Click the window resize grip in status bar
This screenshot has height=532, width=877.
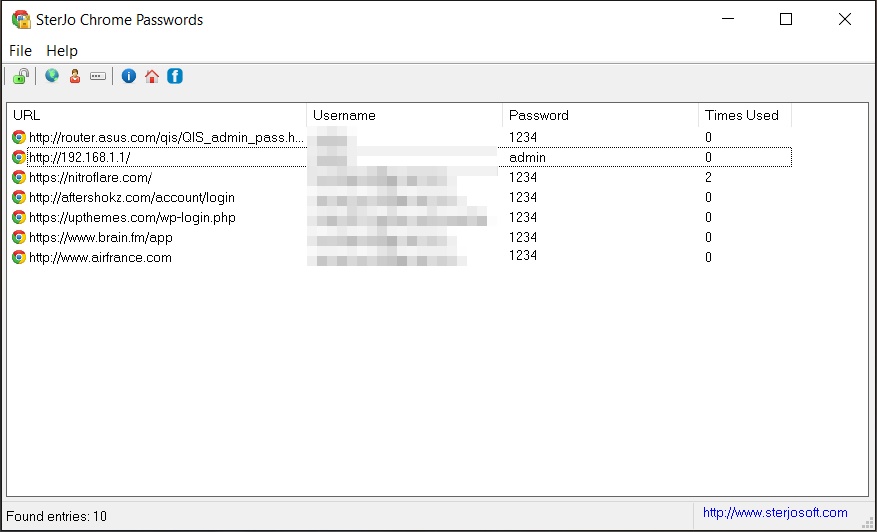click(x=865, y=521)
